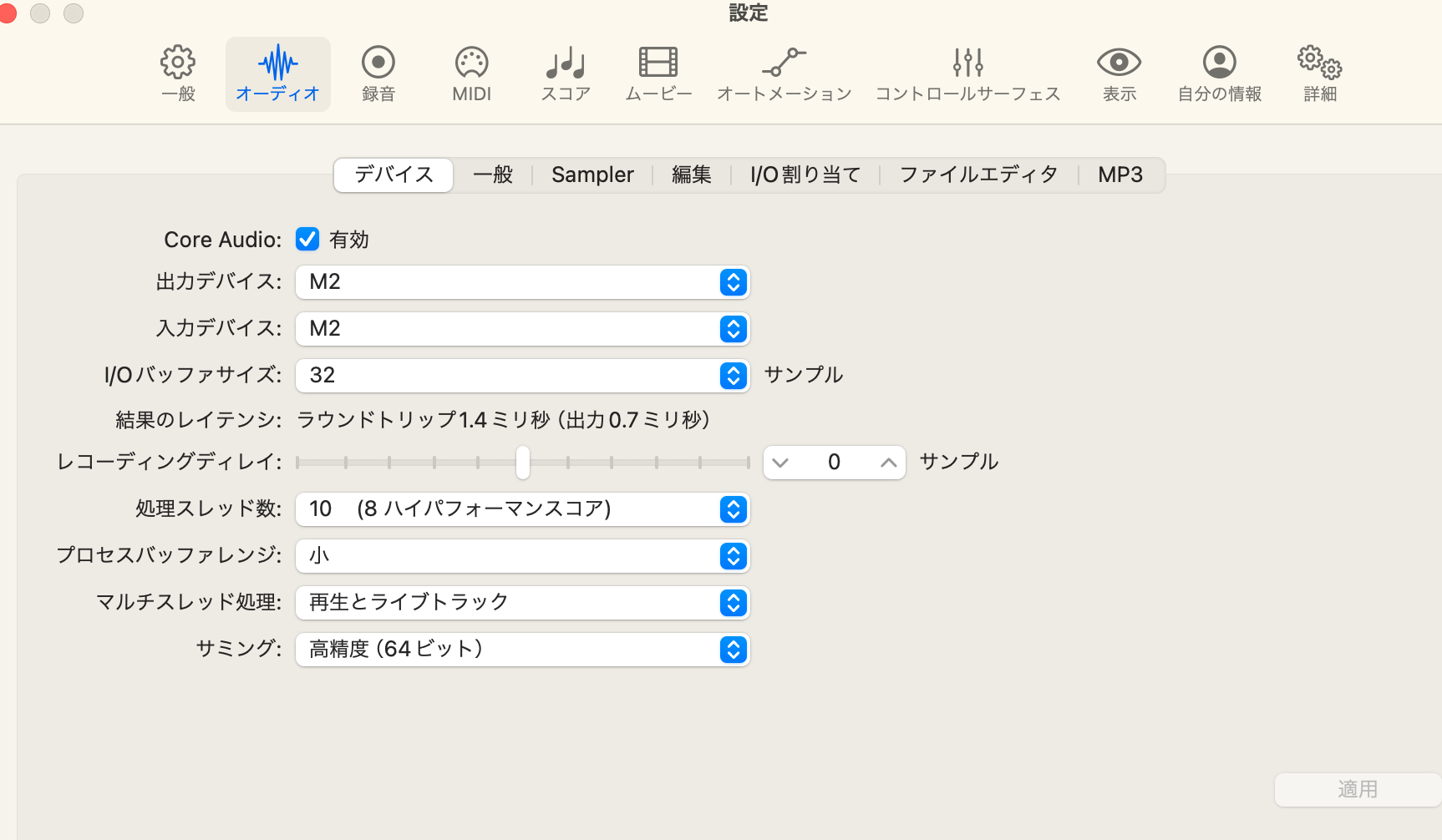The height and width of the screenshot is (840, 1442).
Task: Select the オーディオ audio settings pane
Action: coord(277,73)
